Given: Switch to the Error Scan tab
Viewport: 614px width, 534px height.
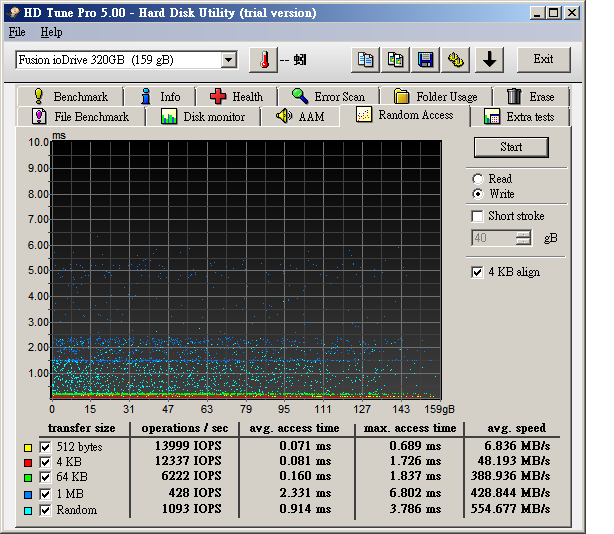Looking at the screenshot, I should click(x=329, y=96).
